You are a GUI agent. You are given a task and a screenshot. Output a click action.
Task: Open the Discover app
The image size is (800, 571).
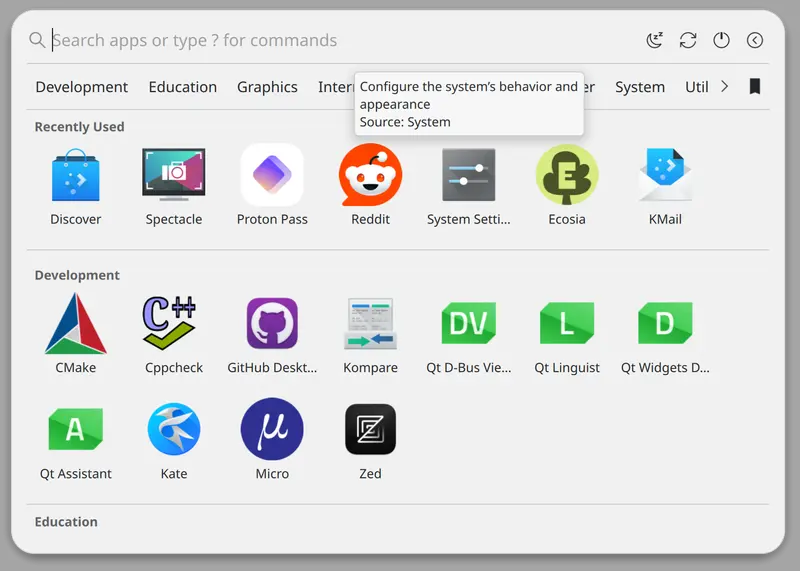(x=76, y=187)
